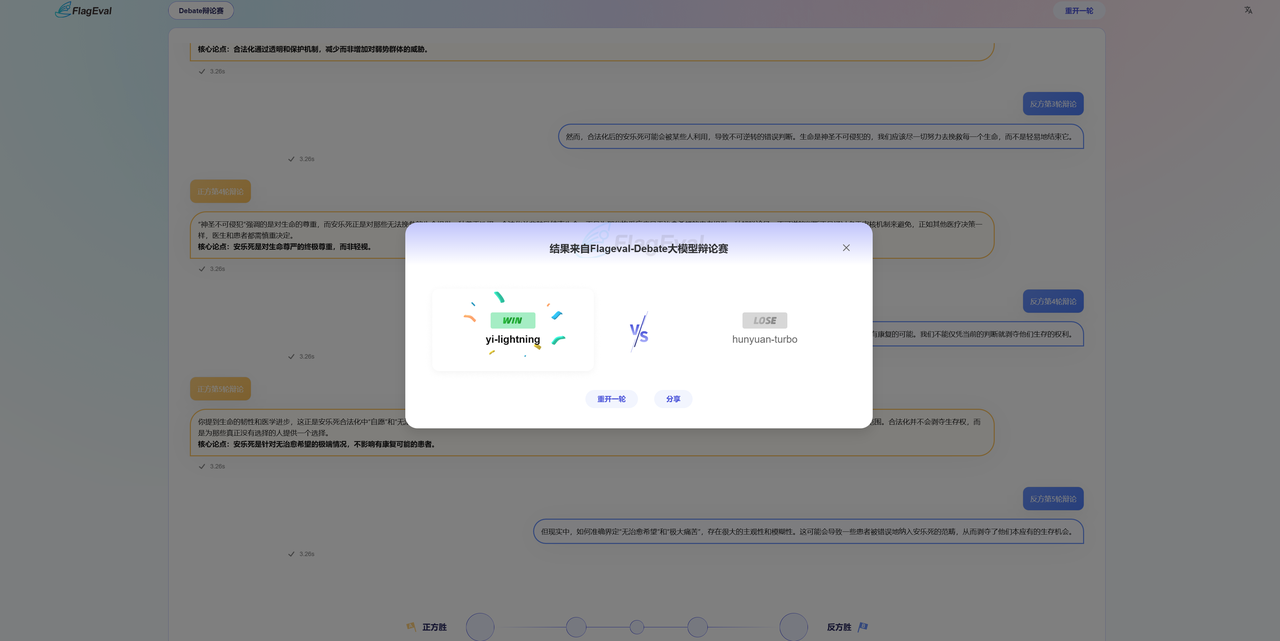The image size is (1280, 641).
Task: Click 重开一轮 button inside result dialog
Action: pos(611,399)
